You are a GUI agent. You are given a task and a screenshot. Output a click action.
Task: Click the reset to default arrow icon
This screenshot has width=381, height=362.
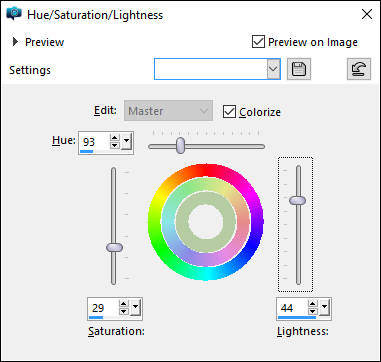click(359, 69)
